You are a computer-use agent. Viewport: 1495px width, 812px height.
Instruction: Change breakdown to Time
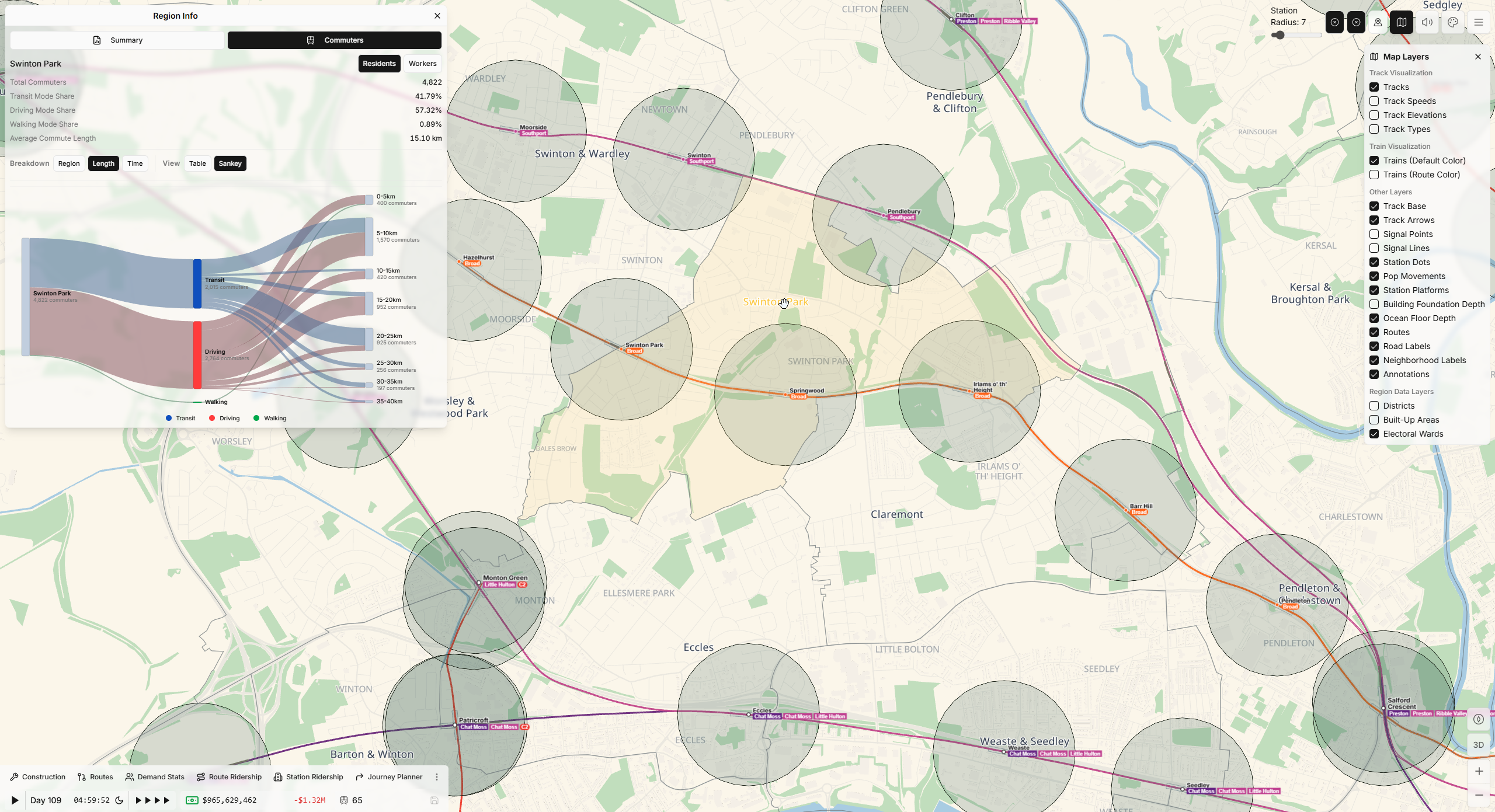click(135, 163)
